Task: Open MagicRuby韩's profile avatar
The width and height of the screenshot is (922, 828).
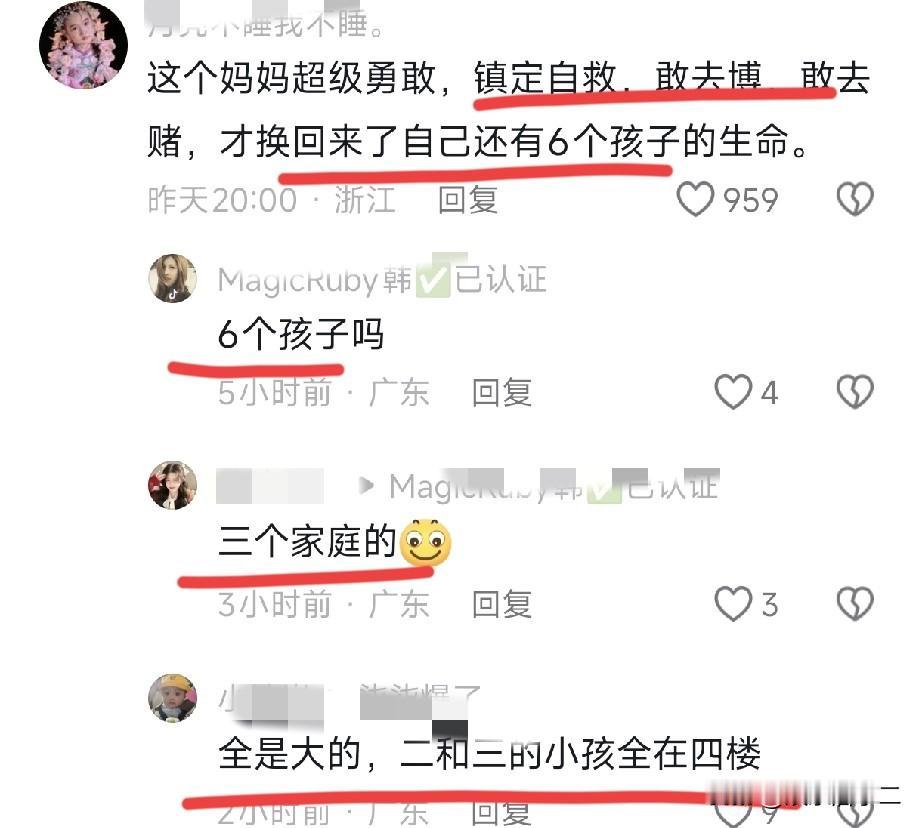Action: click(x=172, y=278)
